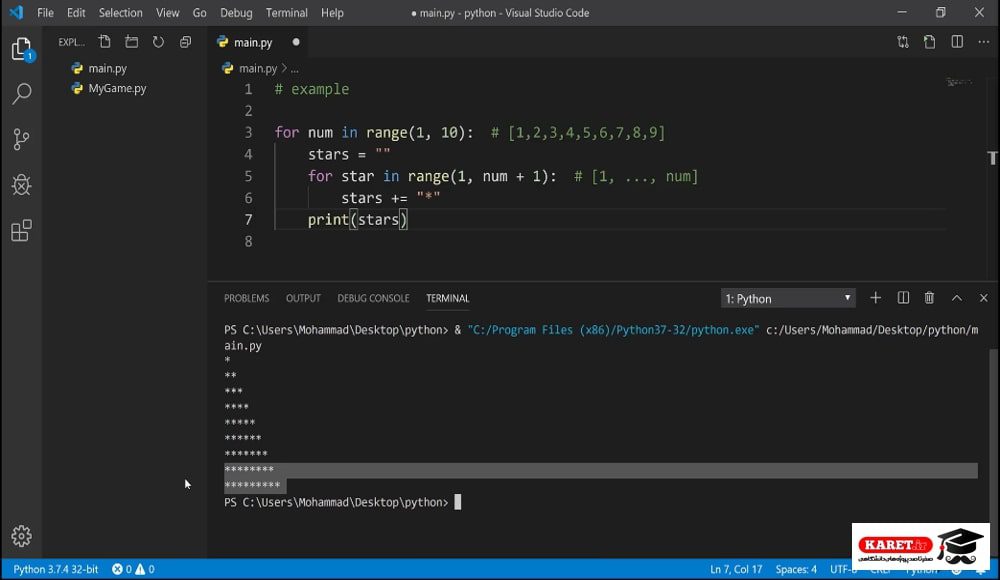Viewport: 1000px width, 580px height.
Task: Switch to the DEBUG CONSOLE panel tab
Action: (373, 298)
